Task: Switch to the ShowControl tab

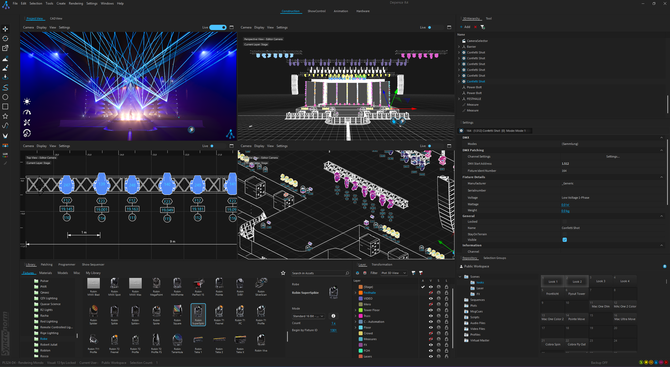Action: [x=316, y=11]
